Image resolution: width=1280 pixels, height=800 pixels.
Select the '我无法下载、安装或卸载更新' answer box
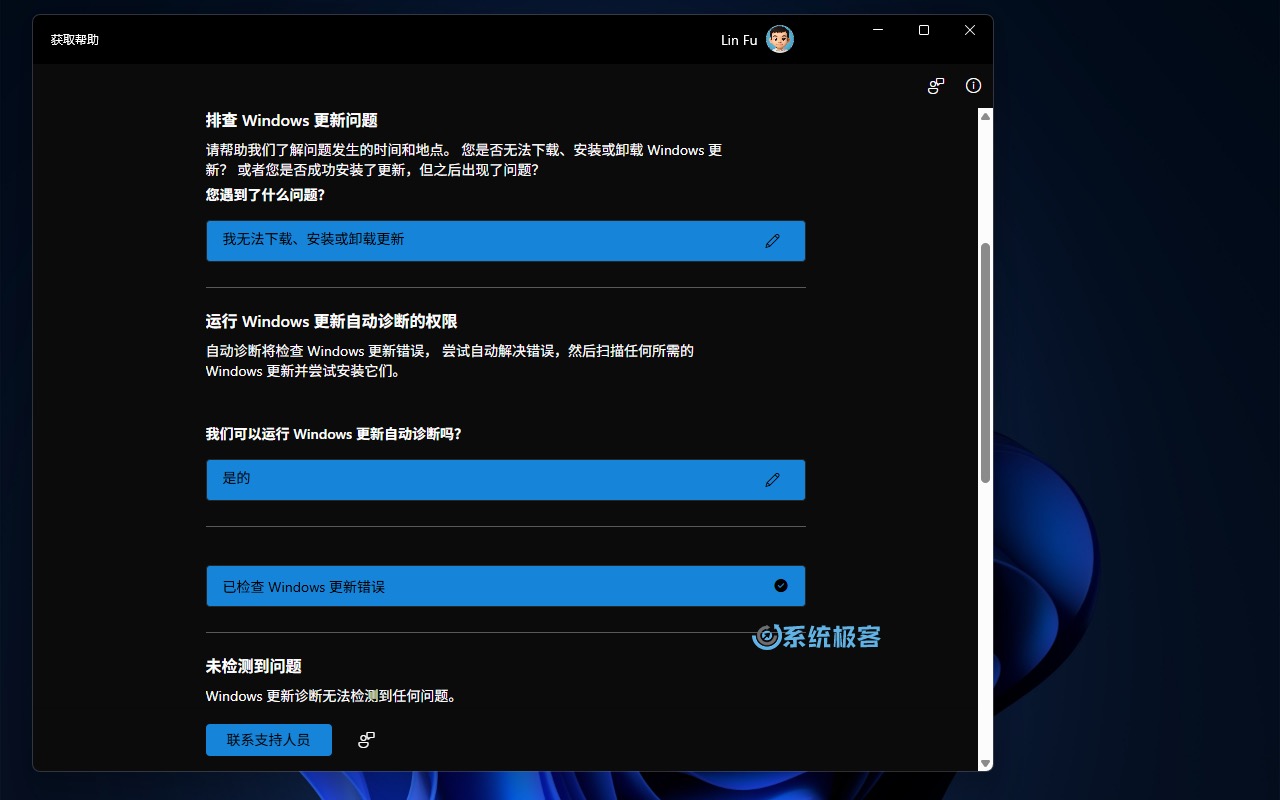pyautogui.click(x=480, y=241)
